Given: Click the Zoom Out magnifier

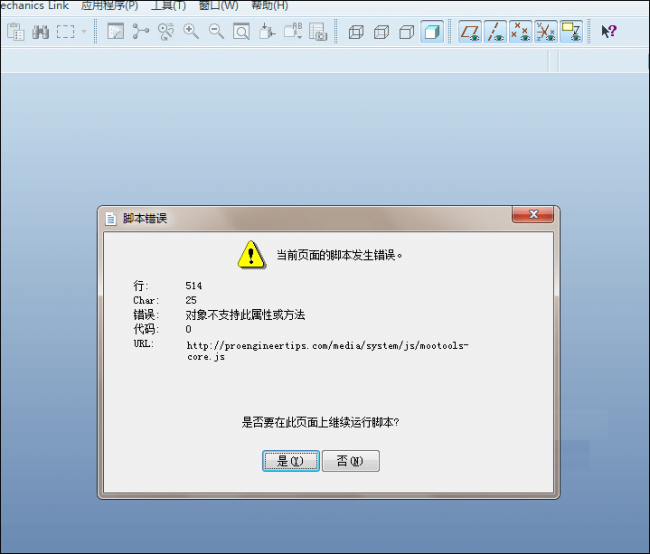Looking at the screenshot, I should 216,32.
